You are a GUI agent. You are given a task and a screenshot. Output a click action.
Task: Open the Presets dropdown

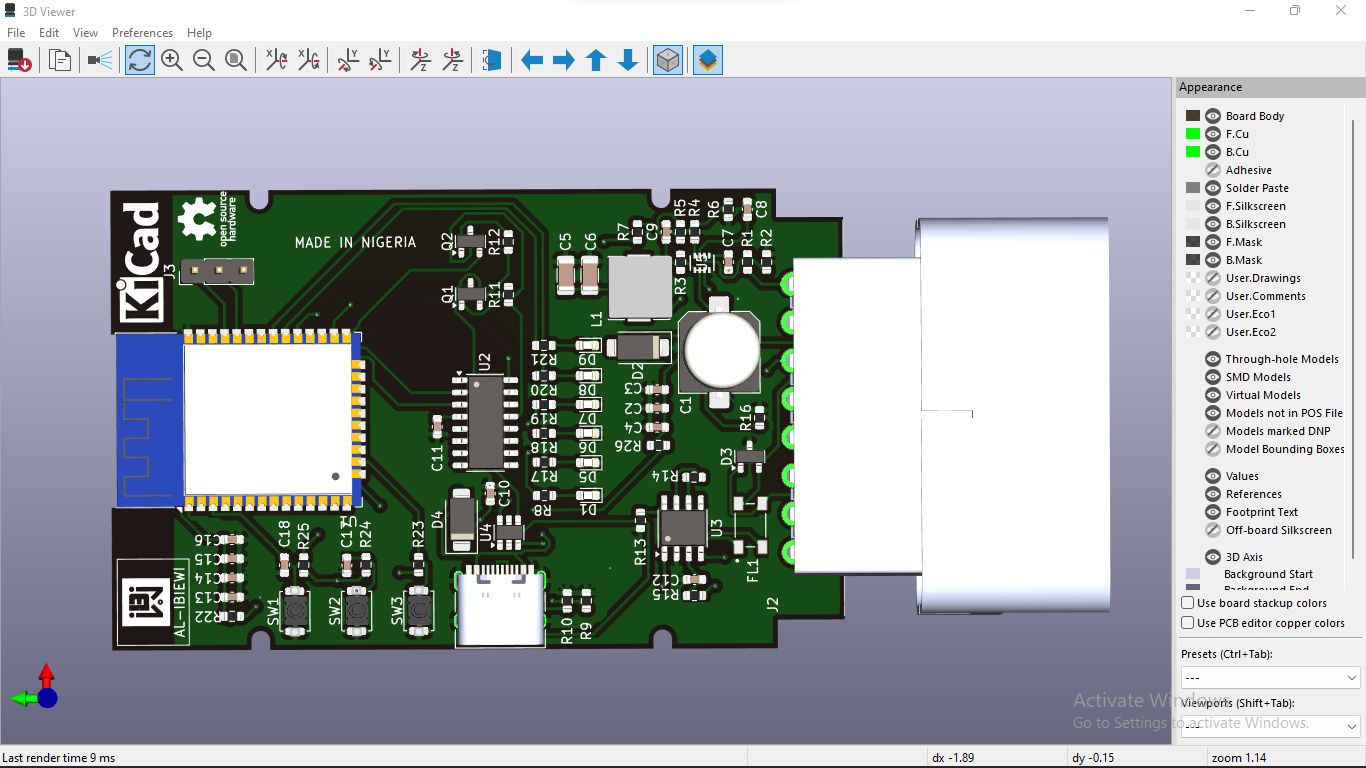(x=1353, y=677)
